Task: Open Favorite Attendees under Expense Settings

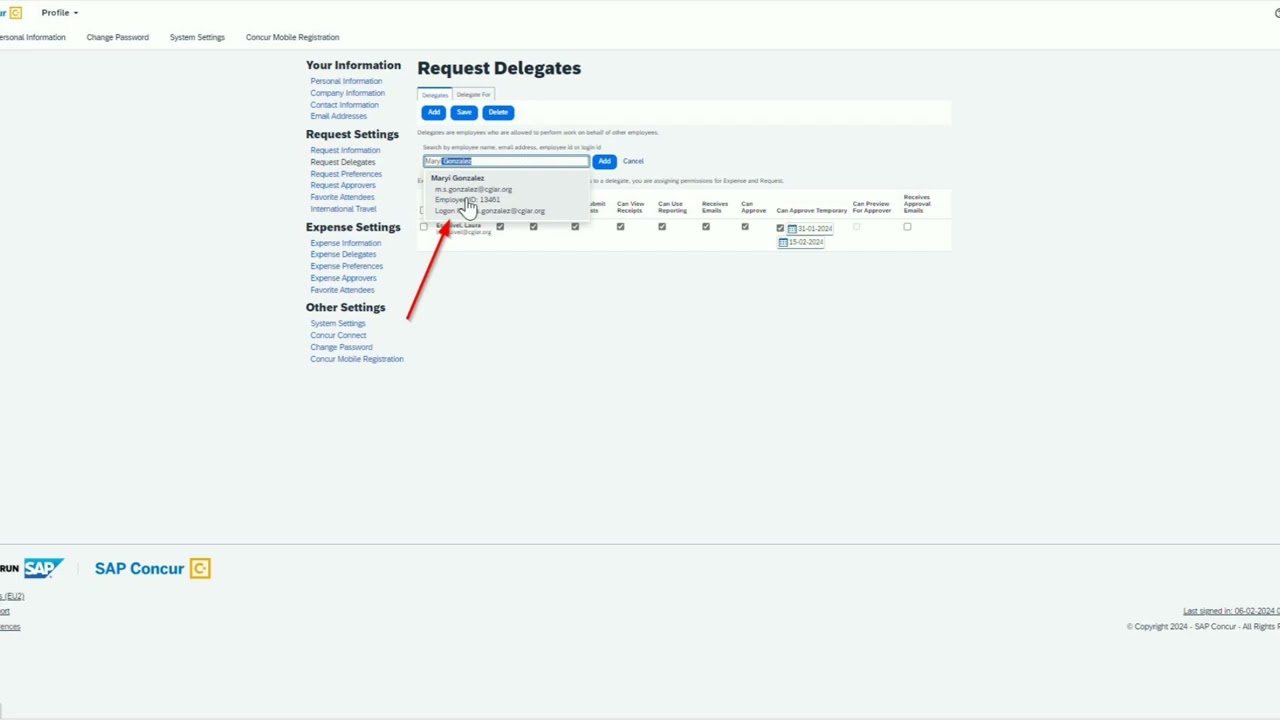Action: 342,290
